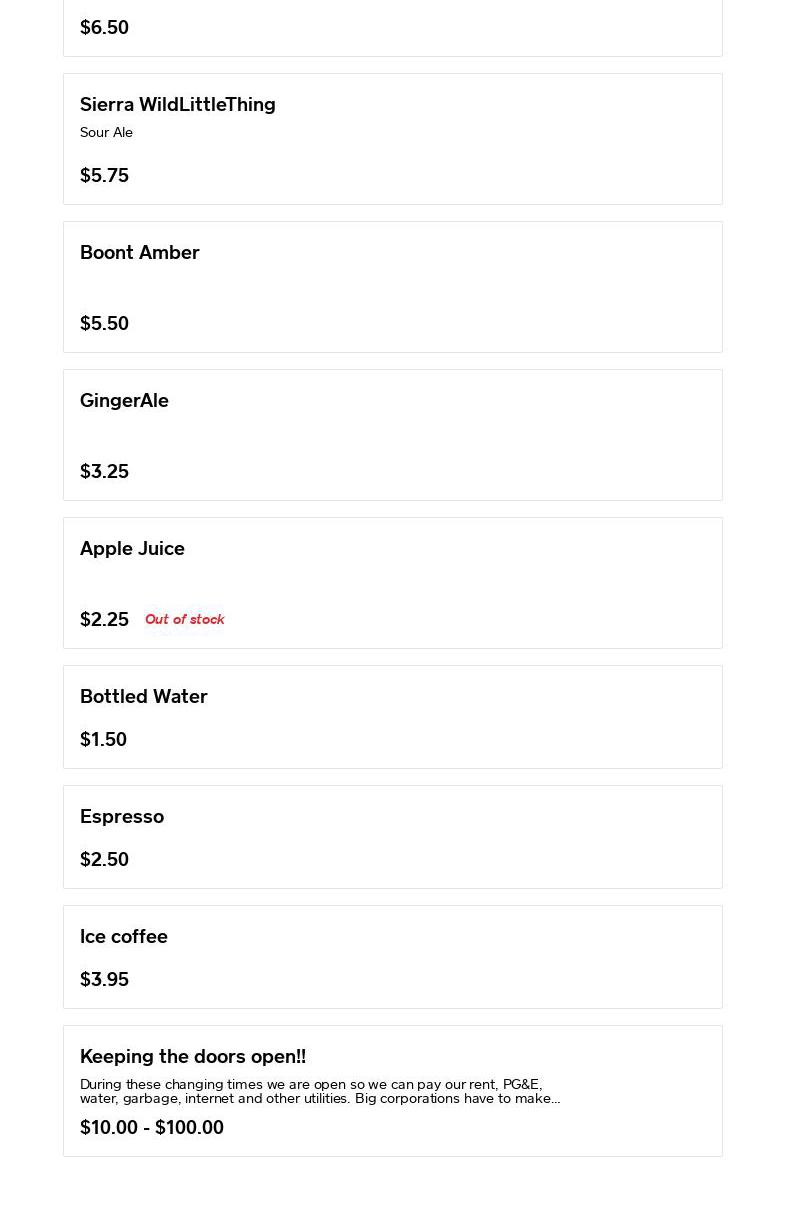
Task: Click the red Out of stock badge
Action: (x=185, y=619)
